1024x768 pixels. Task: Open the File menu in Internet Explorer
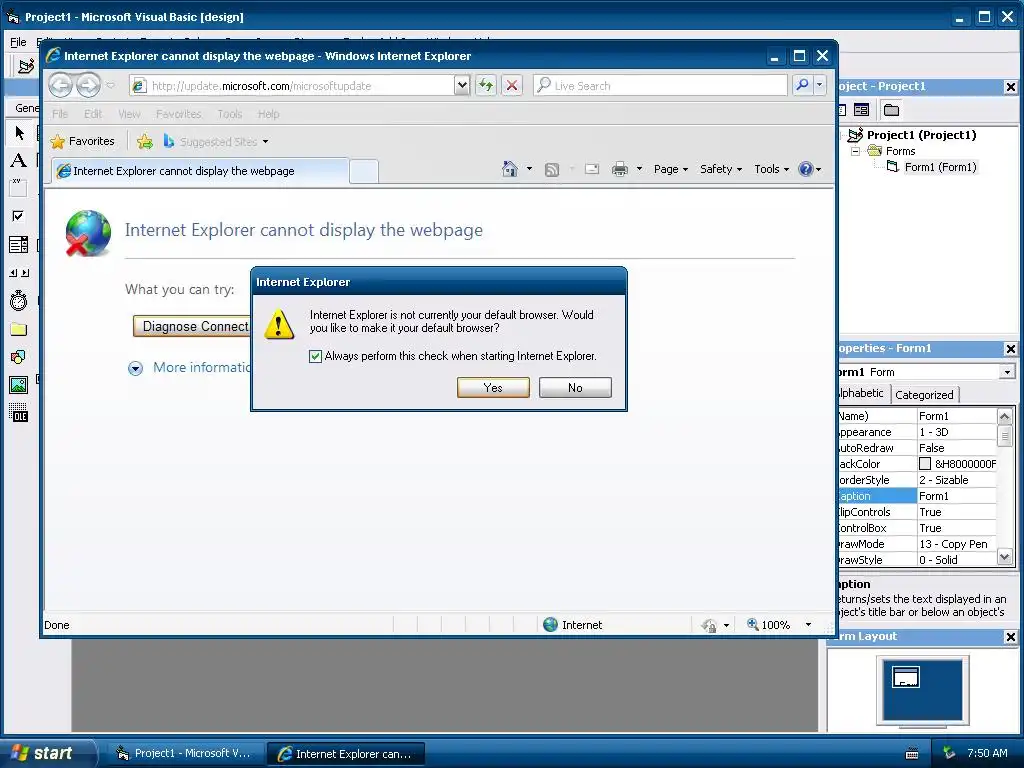60,114
